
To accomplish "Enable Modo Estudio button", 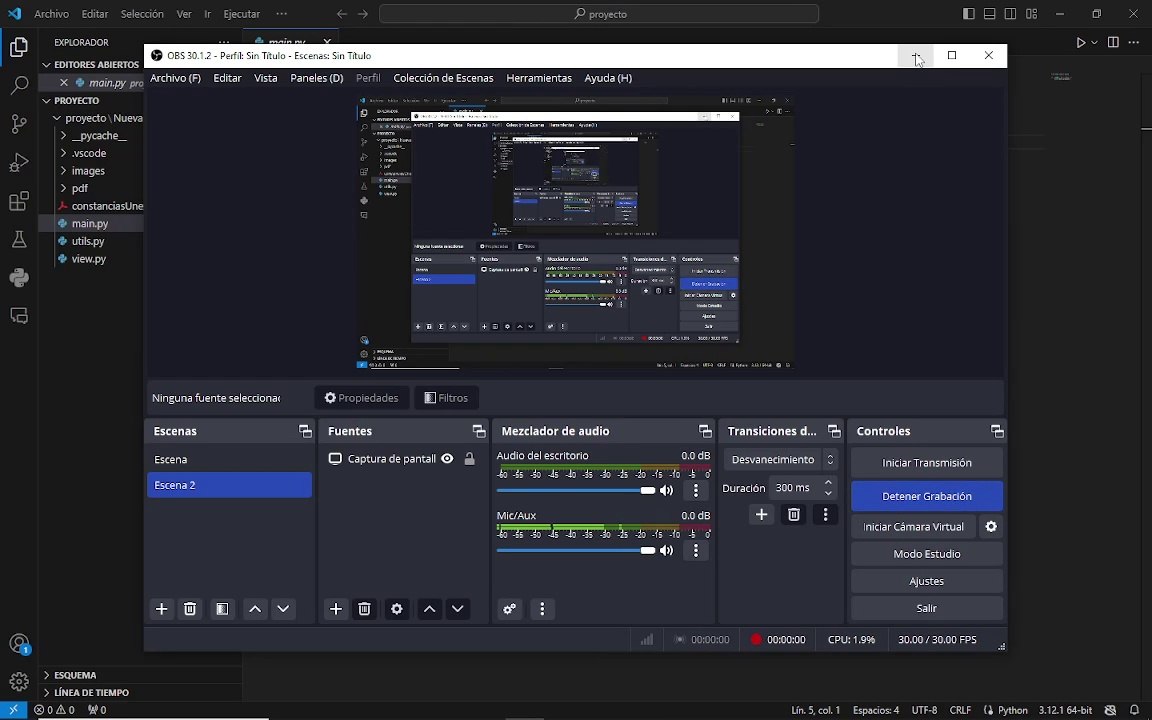I will pos(927,554).
